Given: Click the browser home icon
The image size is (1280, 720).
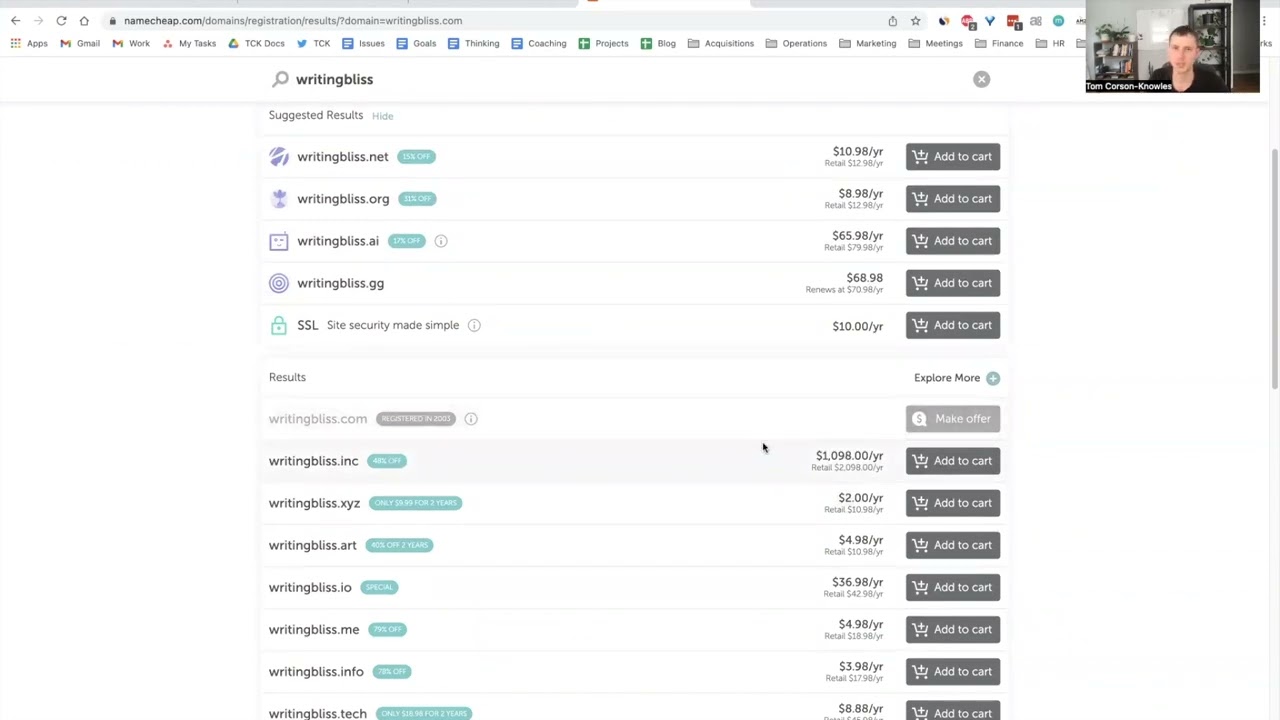Looking at the screenshot, I should [84, 20].
